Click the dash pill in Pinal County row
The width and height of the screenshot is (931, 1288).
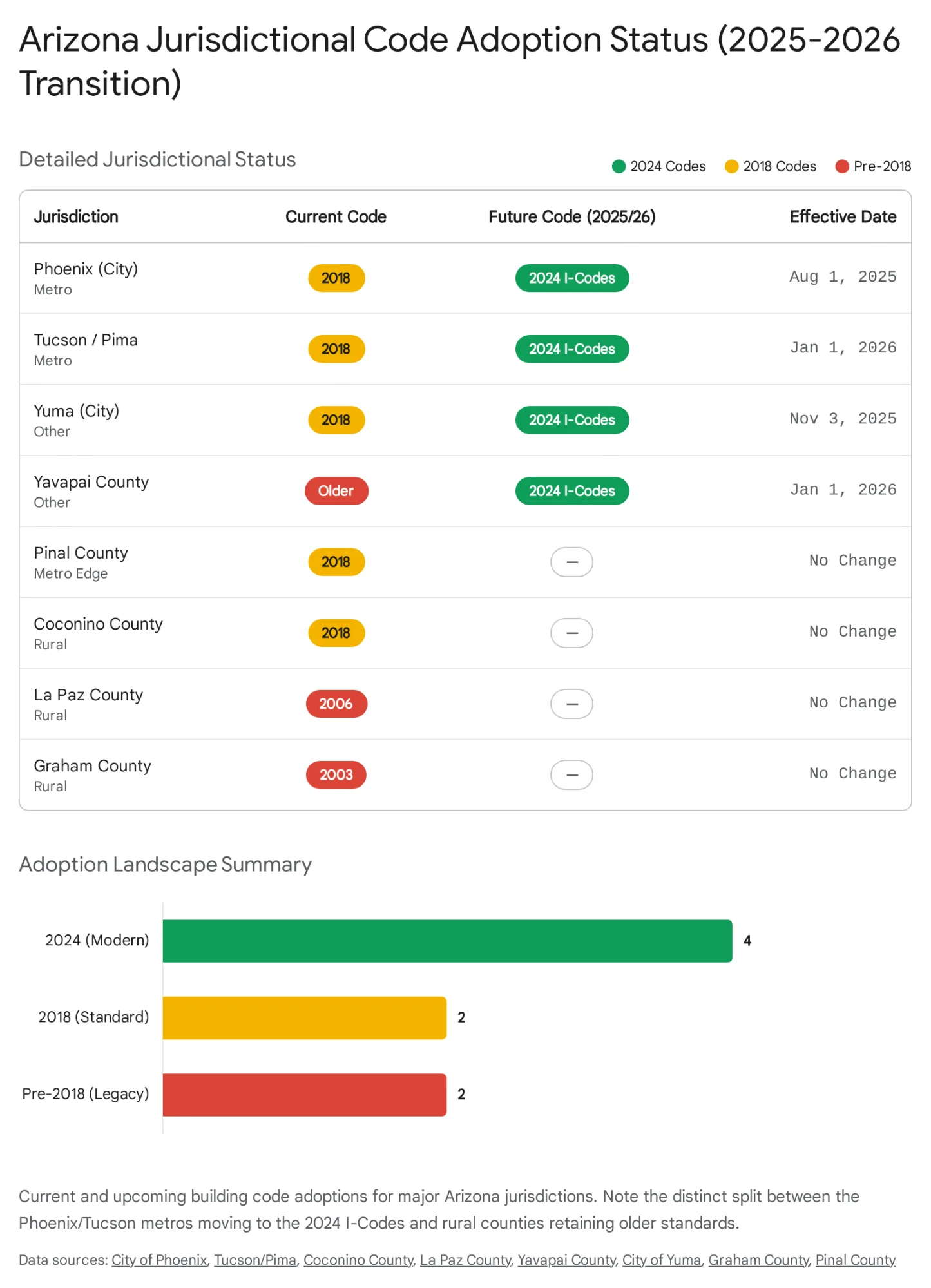coord(571,562)
